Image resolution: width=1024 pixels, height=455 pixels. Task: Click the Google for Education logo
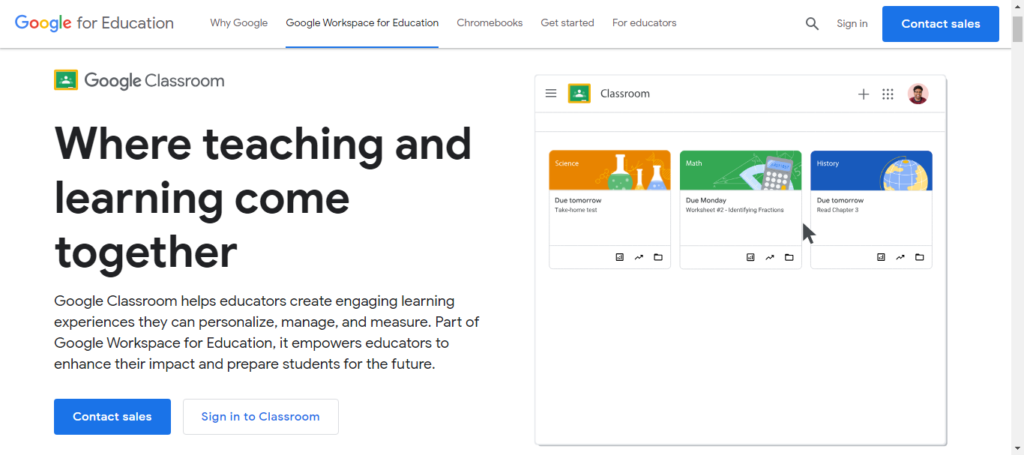tap(94, 24)
